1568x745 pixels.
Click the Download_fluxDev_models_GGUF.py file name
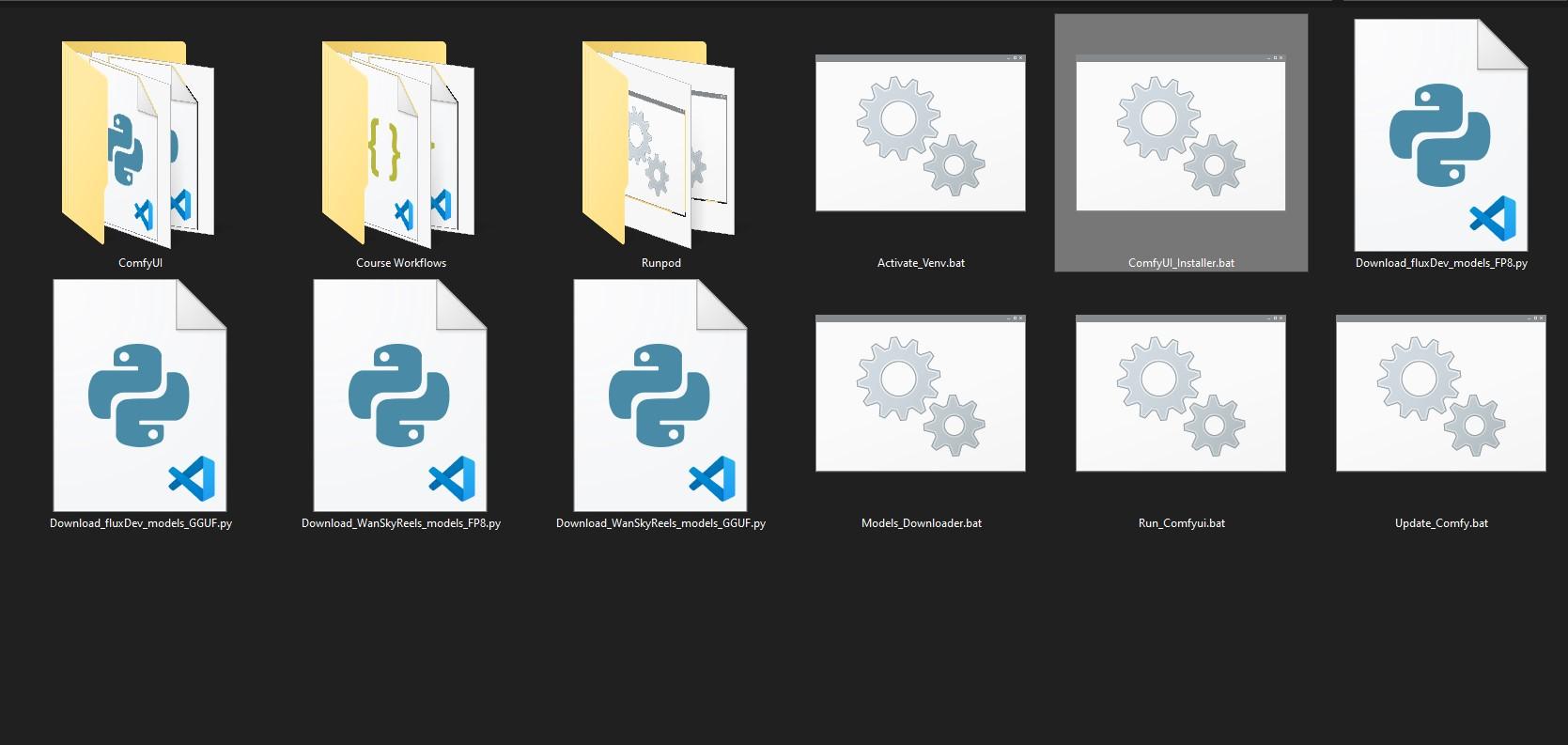[x=141, y=523]
